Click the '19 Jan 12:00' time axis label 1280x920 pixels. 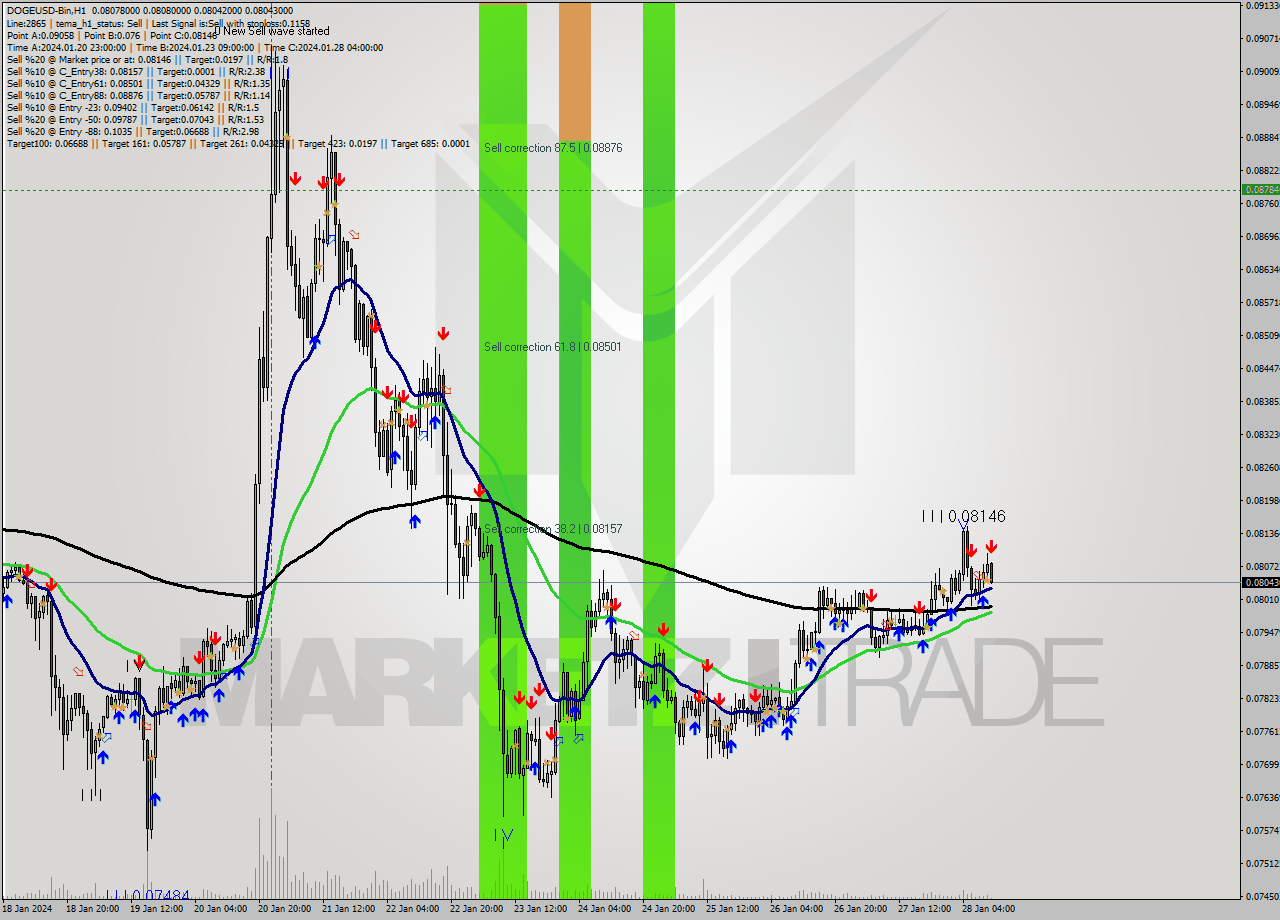(155, 909)
